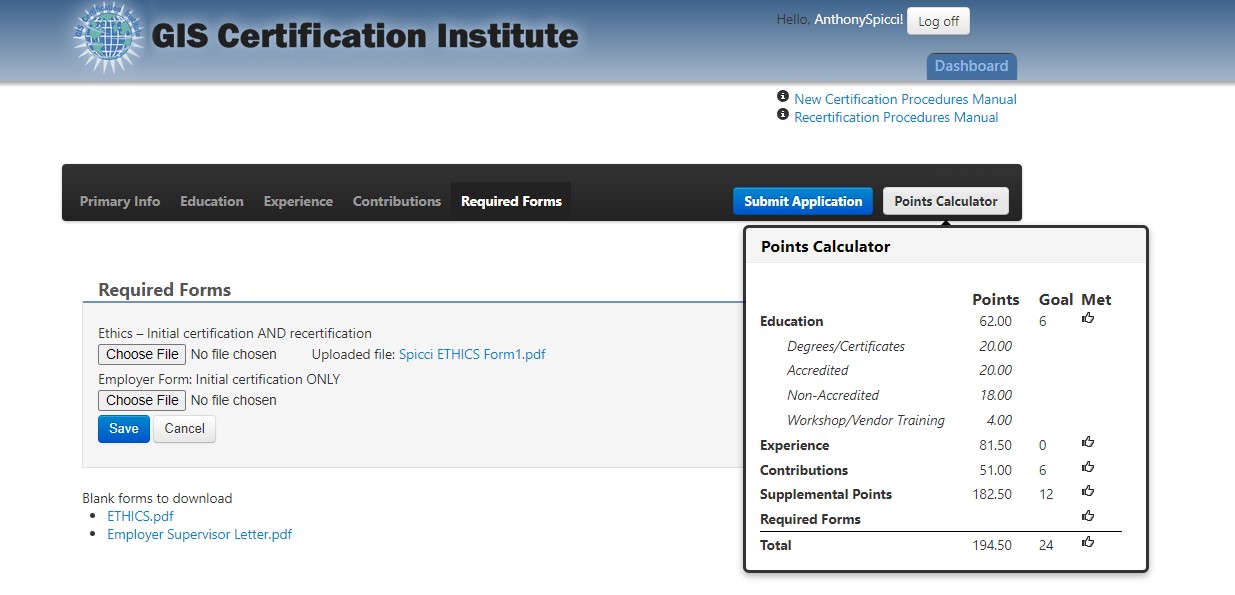Click the info icon beside Recertification Procedures Manual
This screenshot has width=1235, height=595.
[x=783, y=115]
